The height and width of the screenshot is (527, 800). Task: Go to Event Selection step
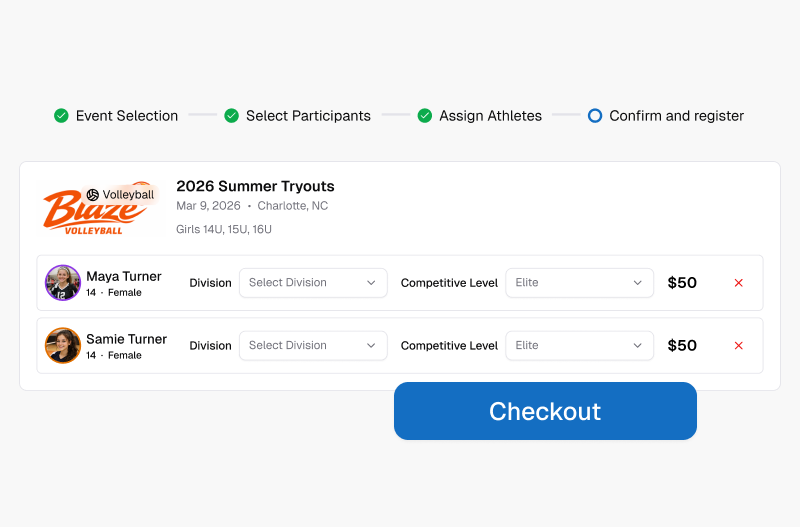tap(127, 116)
